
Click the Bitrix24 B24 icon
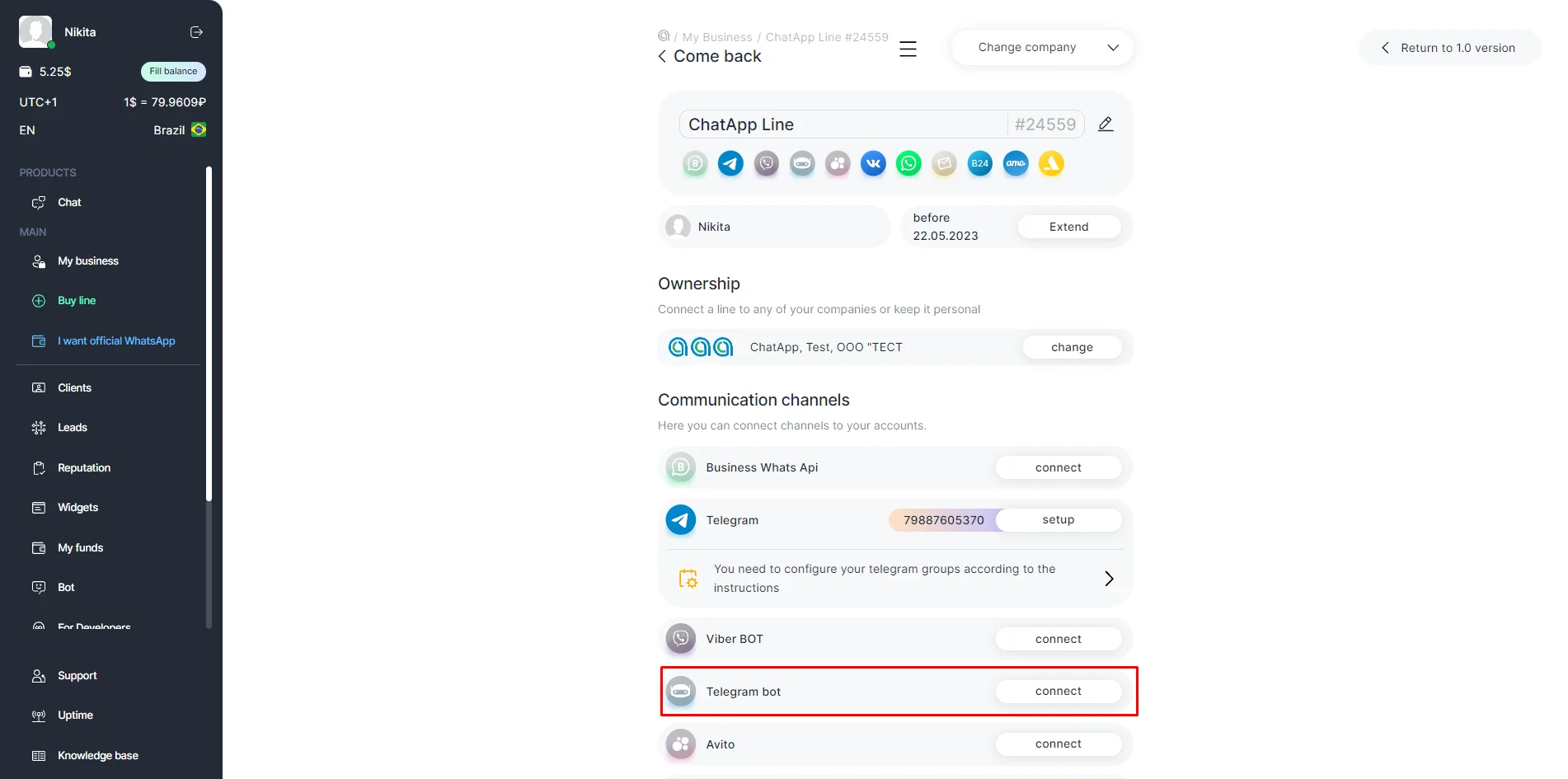(x=979, y=163)
